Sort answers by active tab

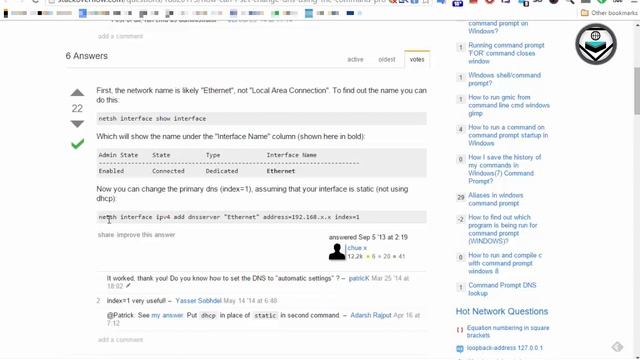tap(355, 59)
